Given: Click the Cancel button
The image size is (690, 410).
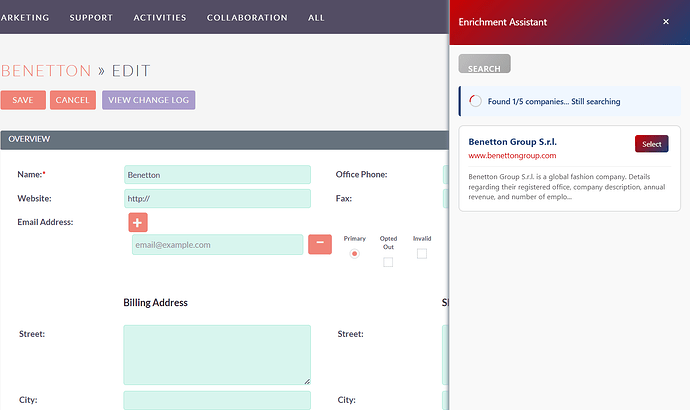Looking at the screenshot, I should (73, 100).
